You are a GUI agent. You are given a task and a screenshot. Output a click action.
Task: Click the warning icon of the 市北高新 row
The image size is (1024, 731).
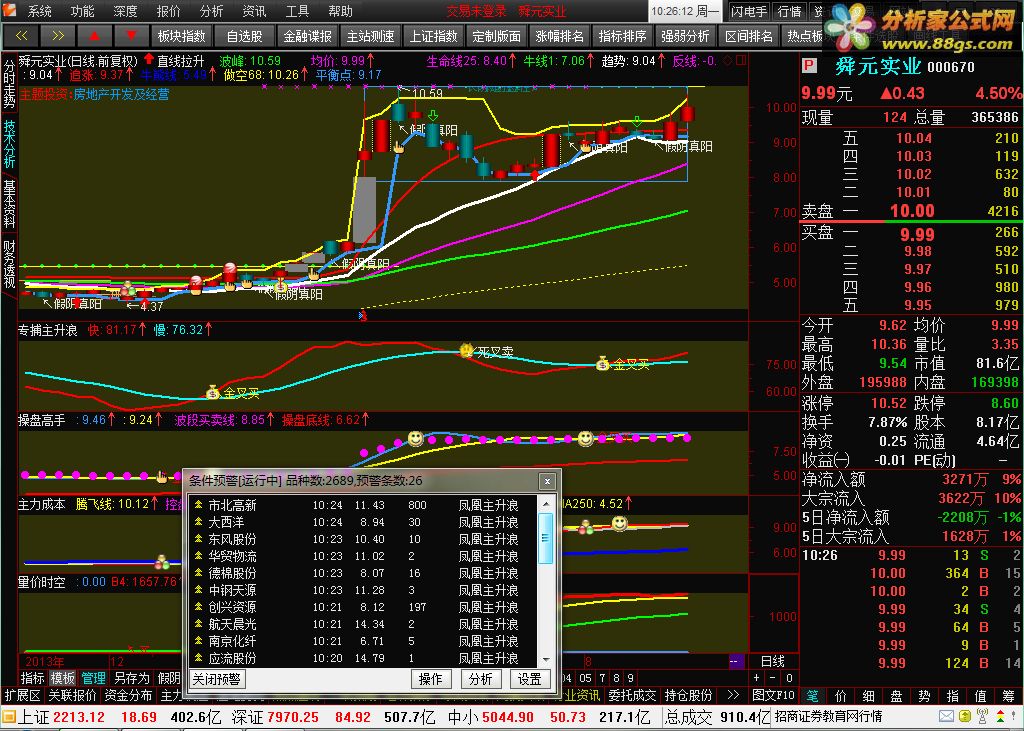198,504
